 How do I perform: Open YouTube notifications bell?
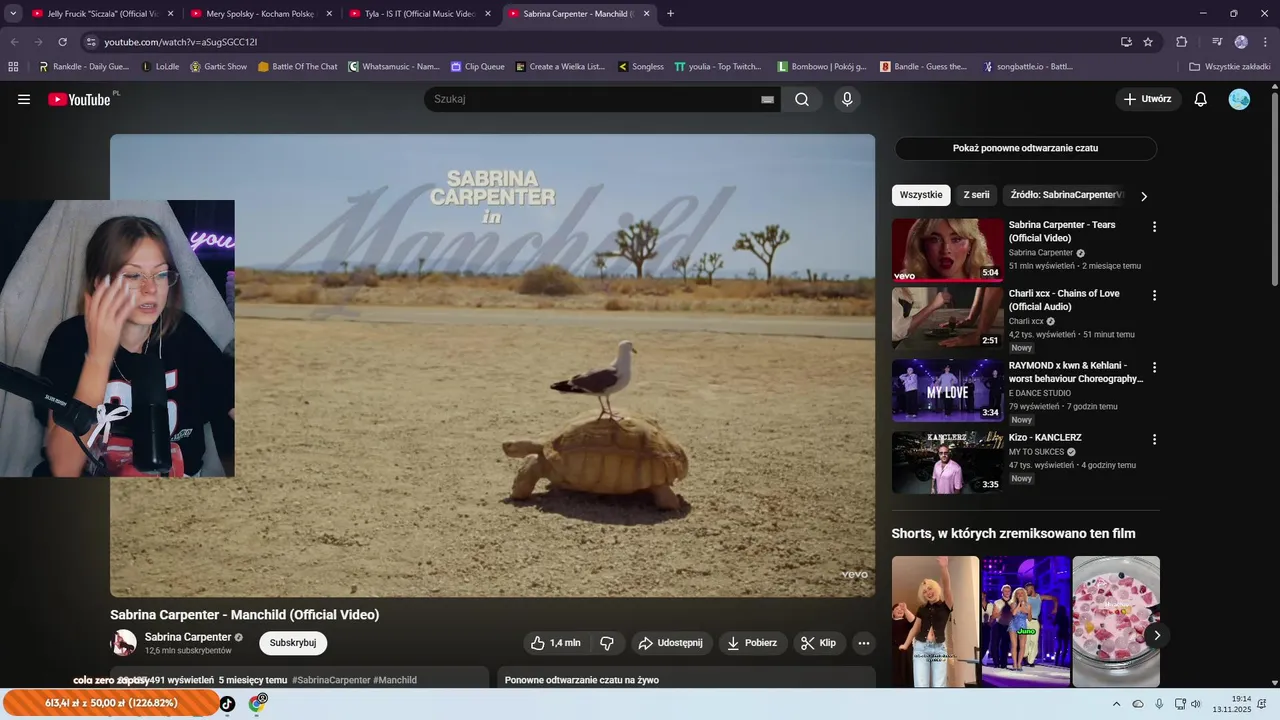[1201, 99]
